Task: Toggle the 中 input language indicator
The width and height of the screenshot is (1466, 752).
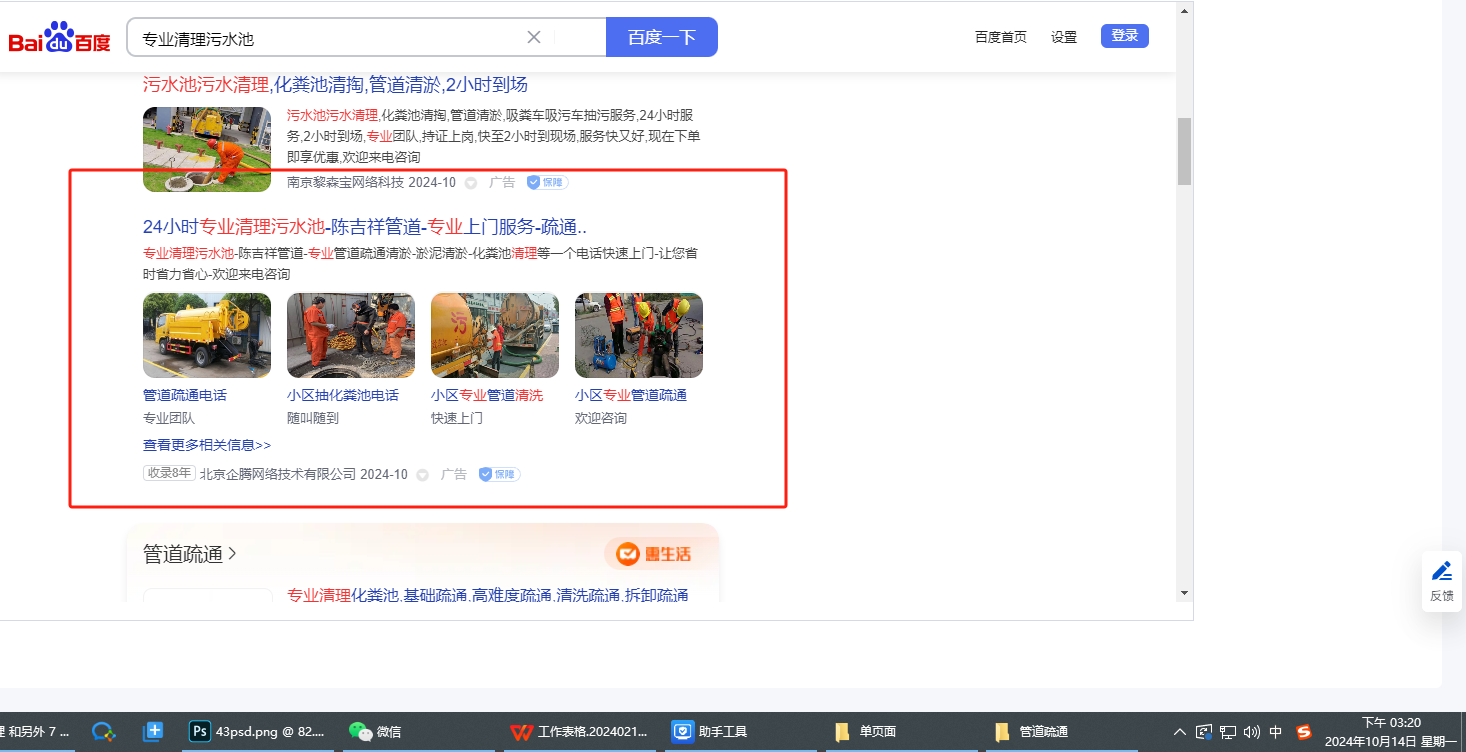Action: [x=1276, y=732]
